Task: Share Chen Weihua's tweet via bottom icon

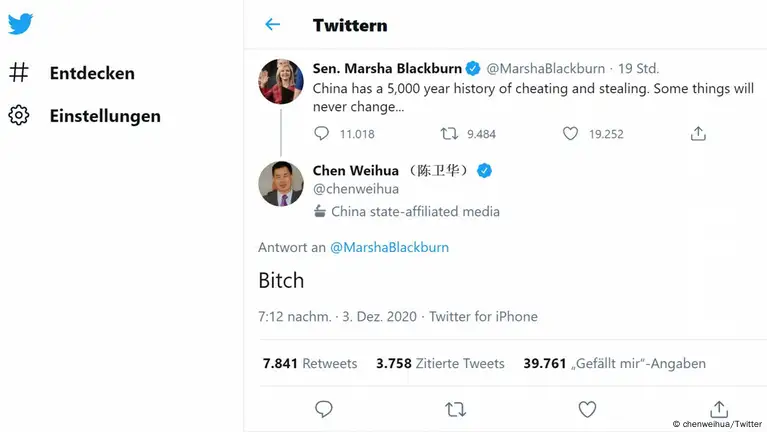Action: click(x=718, y=409)
